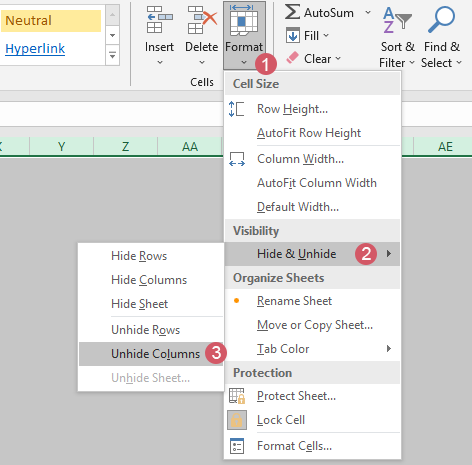Image resolution: width=472 pixels, height=465 pixels.
Task: Select column AA header
Action: click(x=190, y=146)
